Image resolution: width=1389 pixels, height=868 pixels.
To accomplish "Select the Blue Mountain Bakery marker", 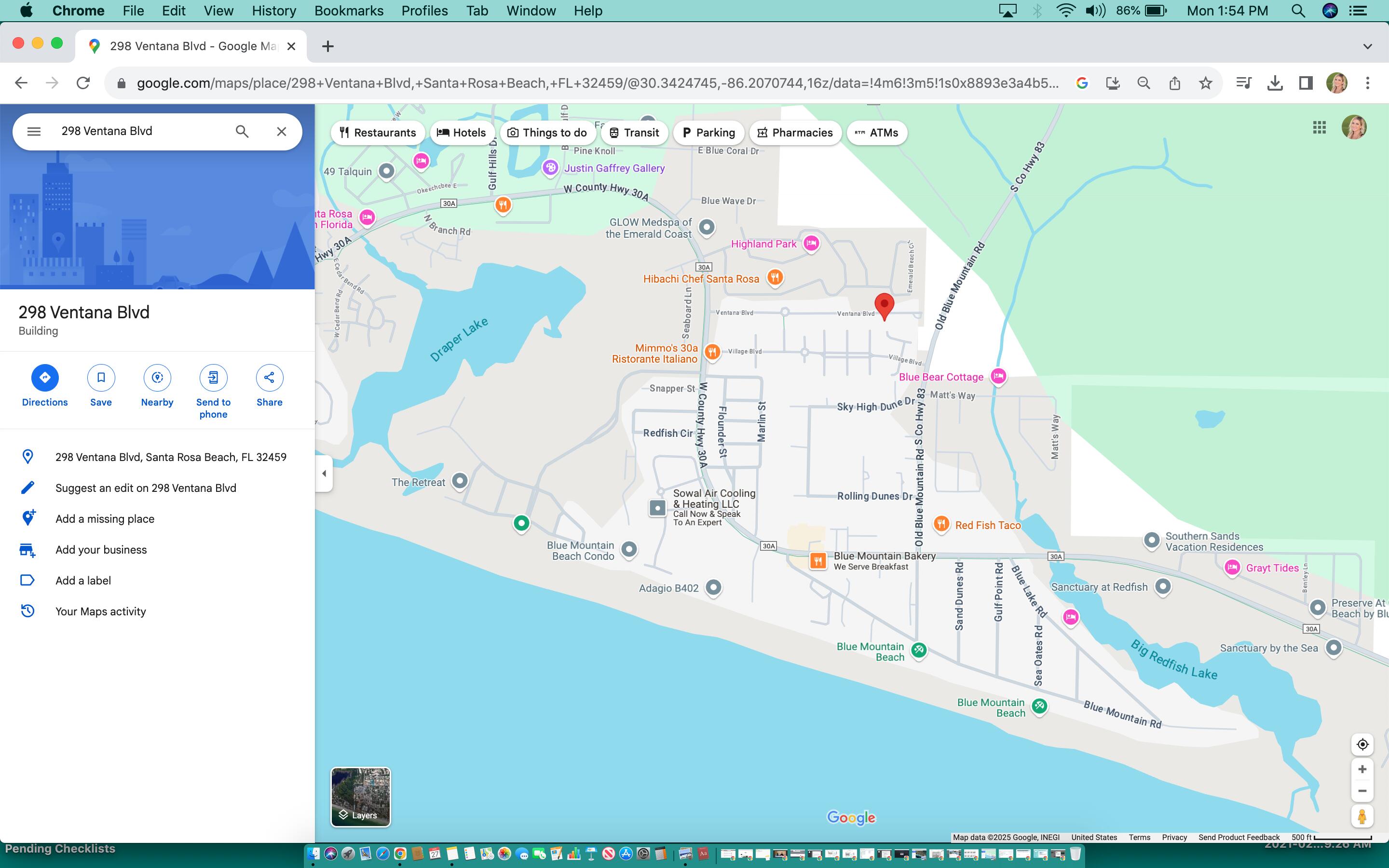I will point(818,561).
